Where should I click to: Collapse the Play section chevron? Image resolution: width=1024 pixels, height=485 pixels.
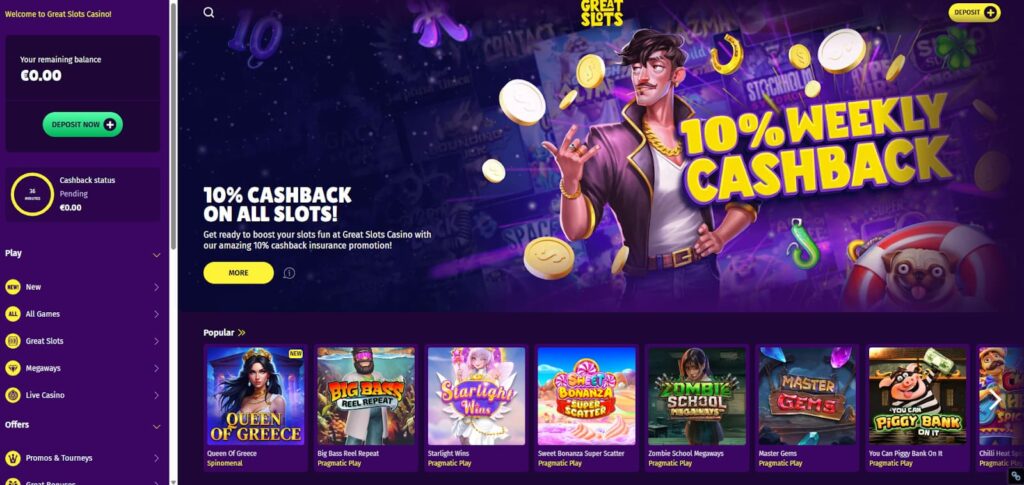click(156, 255)
